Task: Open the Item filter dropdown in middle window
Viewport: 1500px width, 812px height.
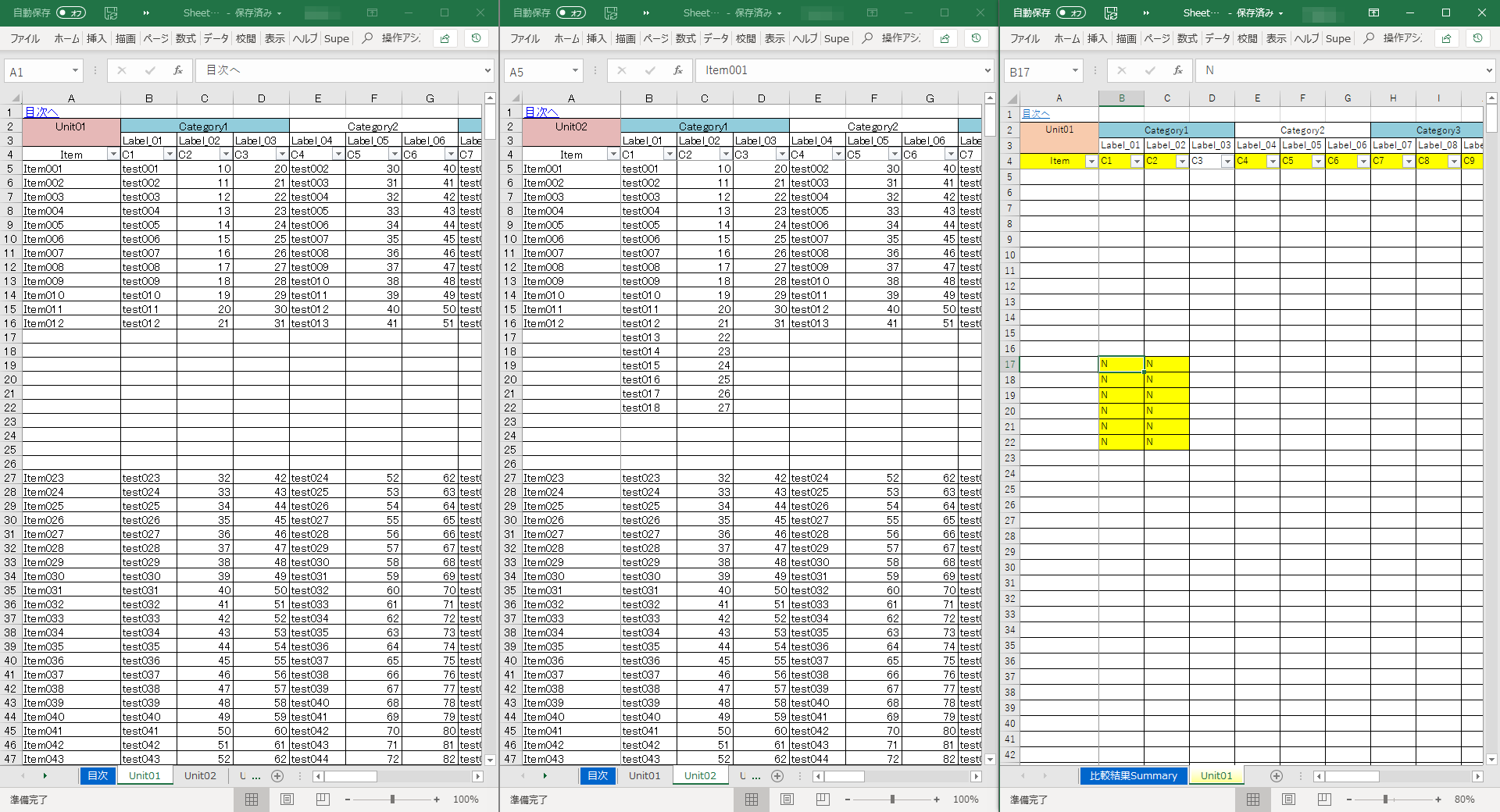Action: (x=613, y=155)
